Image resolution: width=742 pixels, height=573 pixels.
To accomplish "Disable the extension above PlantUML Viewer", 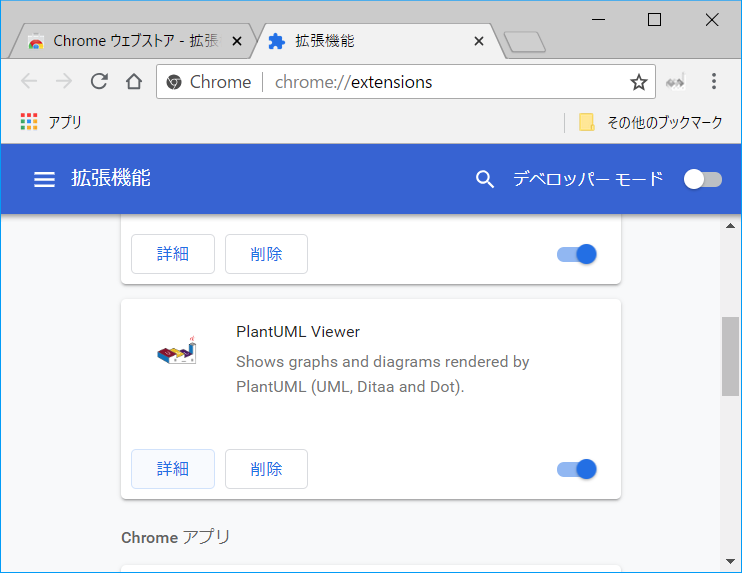I will coord(577,254).
